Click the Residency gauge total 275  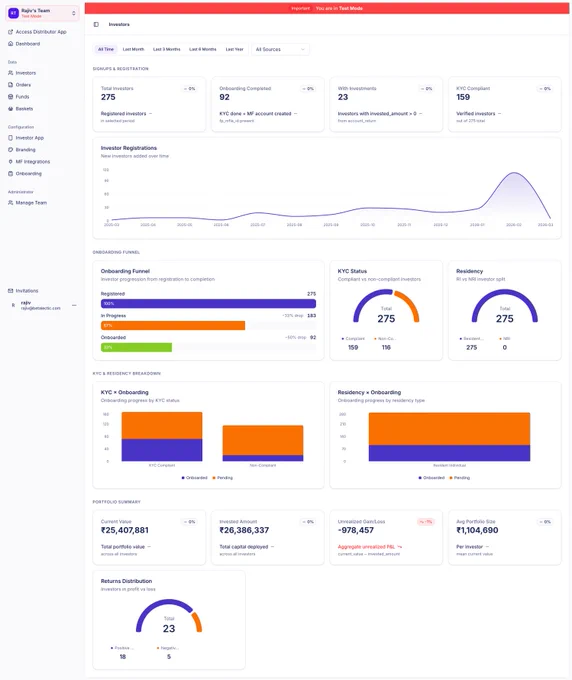tap(505, 319)
